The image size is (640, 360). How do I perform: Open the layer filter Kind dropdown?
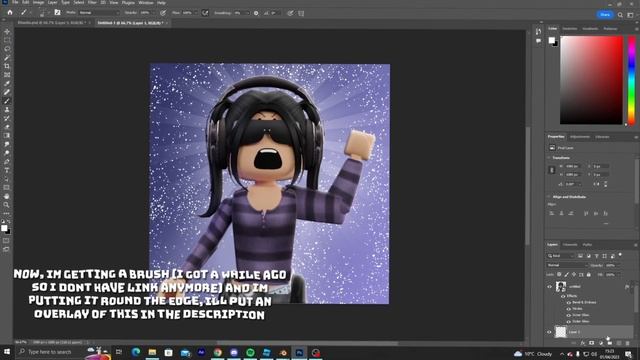pyautogui.click(x=561, y=256)
